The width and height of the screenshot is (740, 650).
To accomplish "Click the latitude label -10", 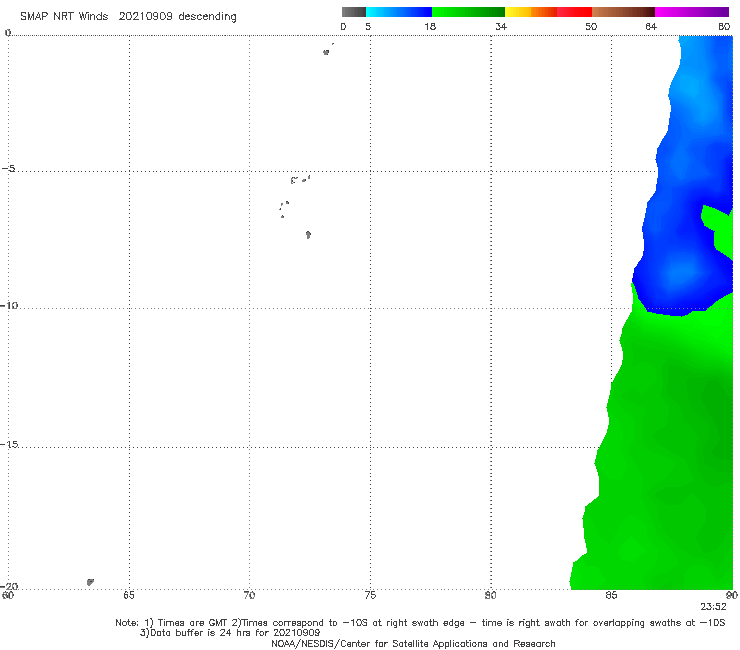I will coord(9,305).
